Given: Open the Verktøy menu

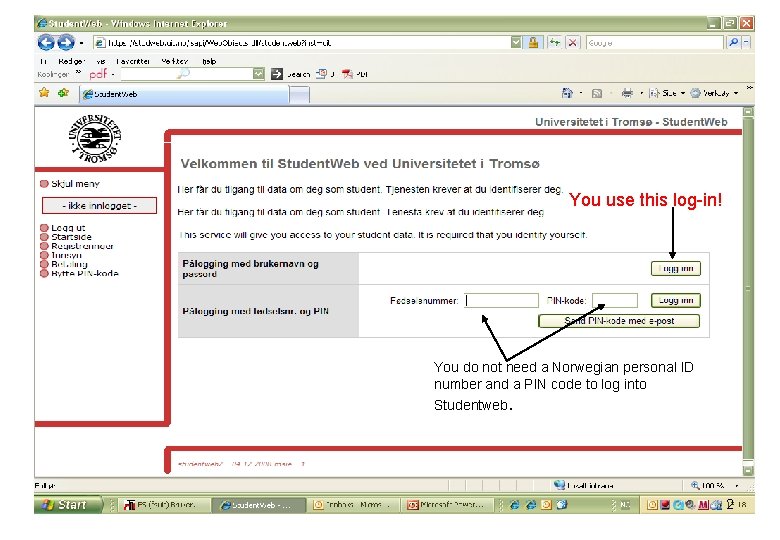Looking at the screenshot, I should pos(175,61).
